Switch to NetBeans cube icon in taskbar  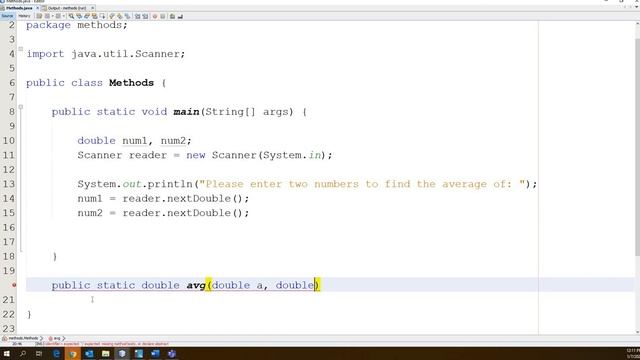(x=122, y=354)
